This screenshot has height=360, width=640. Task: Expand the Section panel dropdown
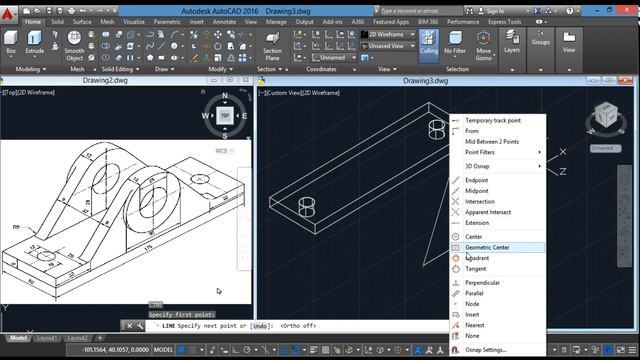[269, 69]
